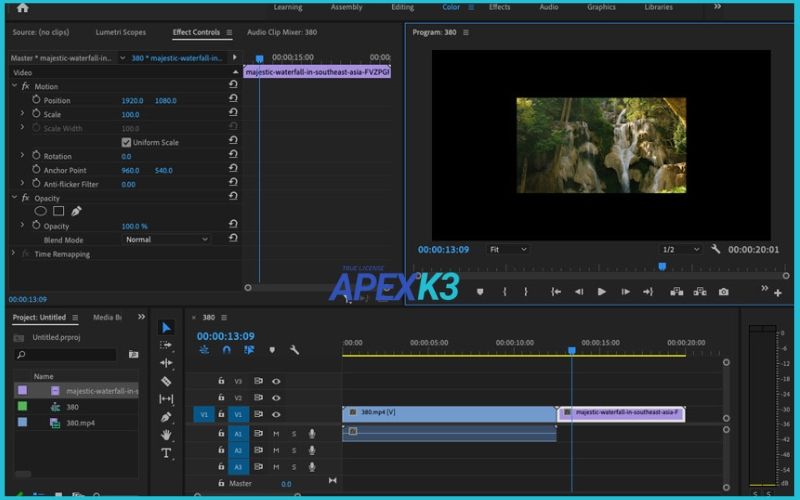Toggle lock on video track V3

pos(222,381)
